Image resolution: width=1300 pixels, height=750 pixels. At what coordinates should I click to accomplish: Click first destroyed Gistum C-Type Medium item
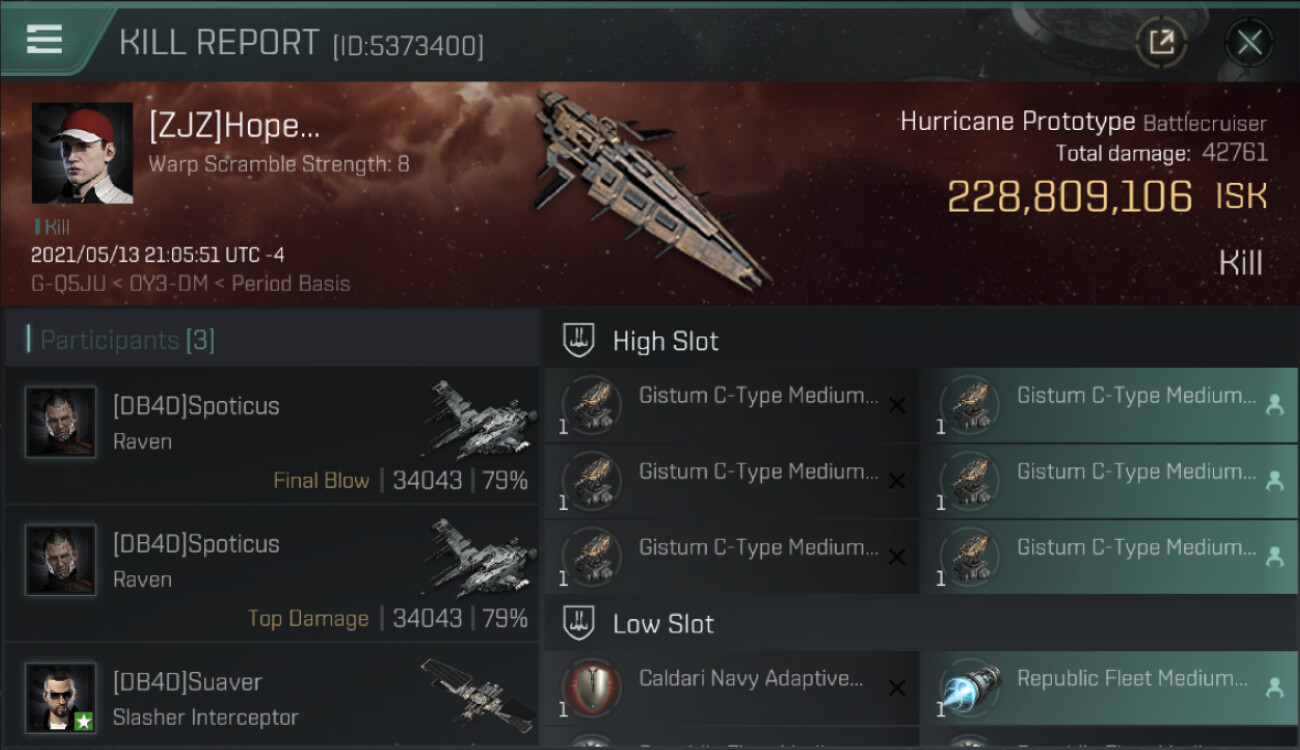(731, 405)
